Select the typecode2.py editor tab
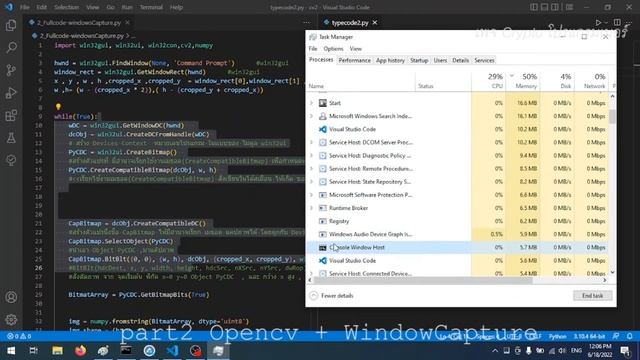Screen dimensions: 640x360 pyautogui.click(x=350, y=22)
